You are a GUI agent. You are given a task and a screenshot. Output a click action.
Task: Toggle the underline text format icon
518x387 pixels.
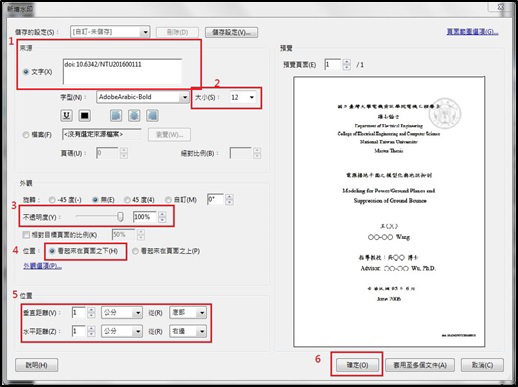click(67, 115)
